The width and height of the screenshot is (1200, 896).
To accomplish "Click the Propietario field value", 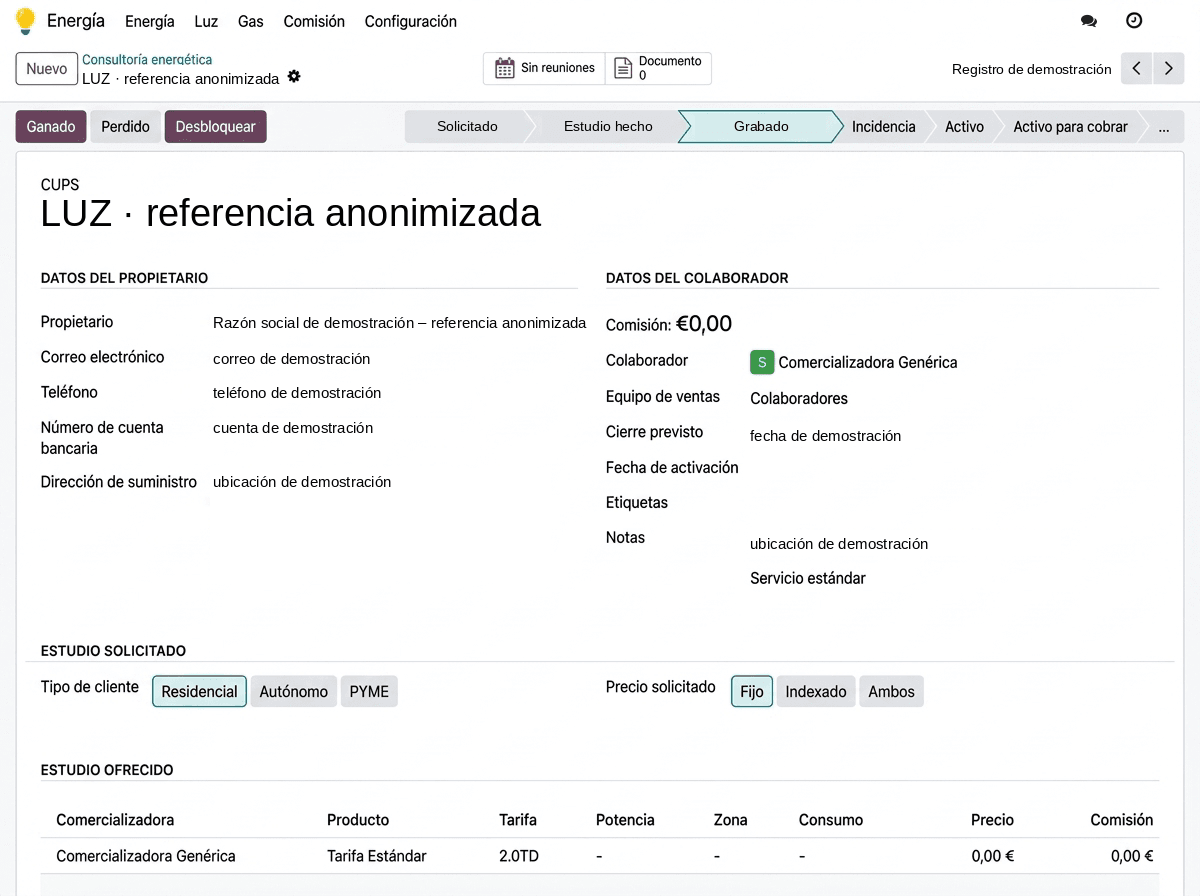I will coord(399,323).
